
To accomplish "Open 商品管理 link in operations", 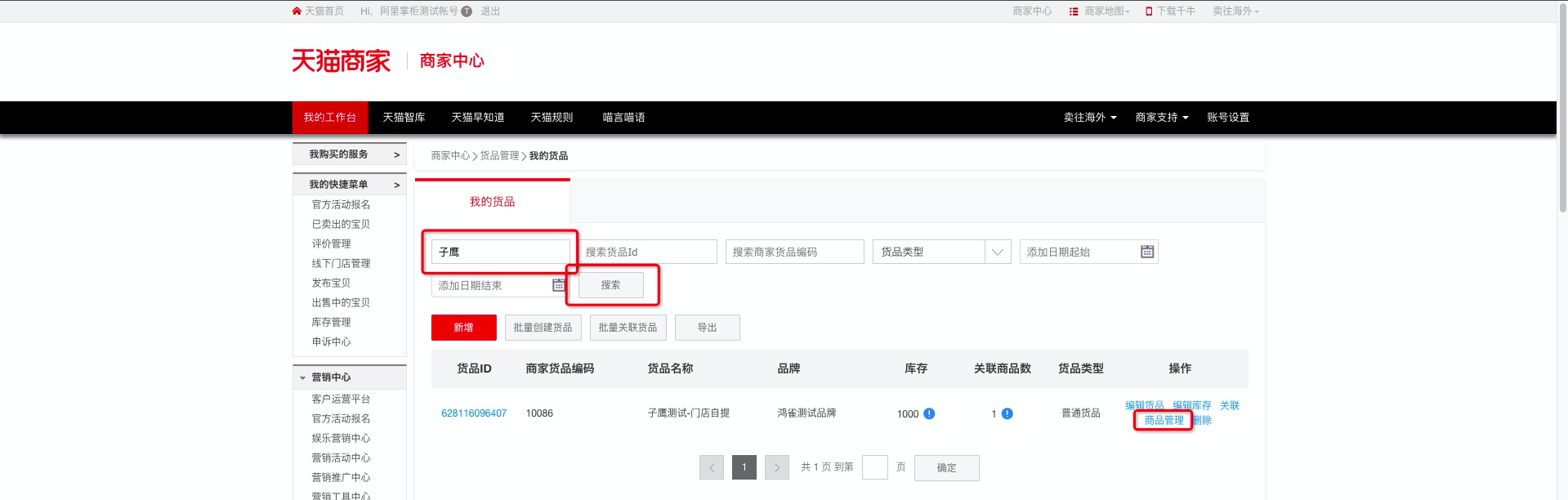I will 1164,421.
